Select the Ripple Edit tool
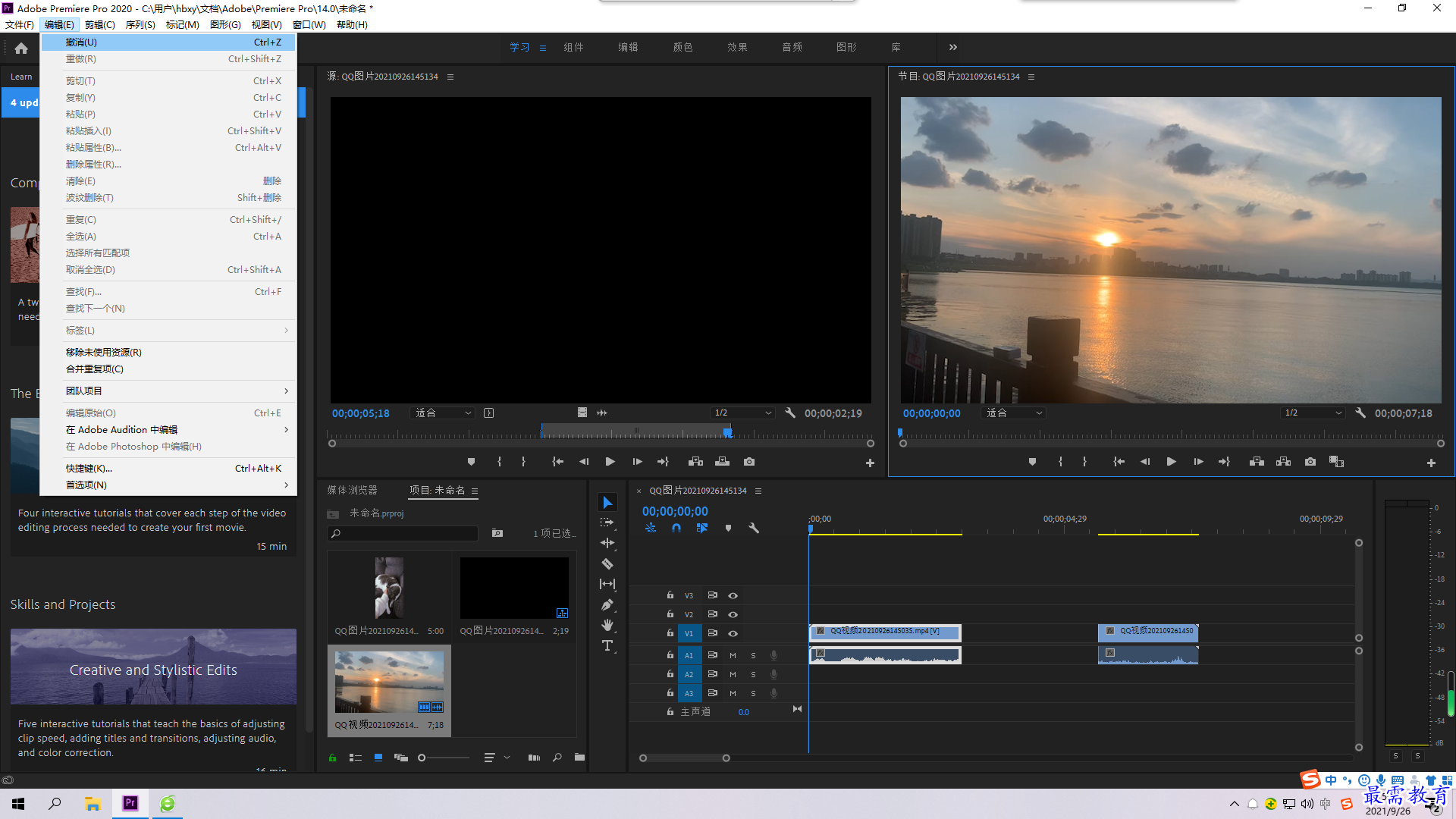This screenshot has width=1456, height=819. tap(607, 543)
